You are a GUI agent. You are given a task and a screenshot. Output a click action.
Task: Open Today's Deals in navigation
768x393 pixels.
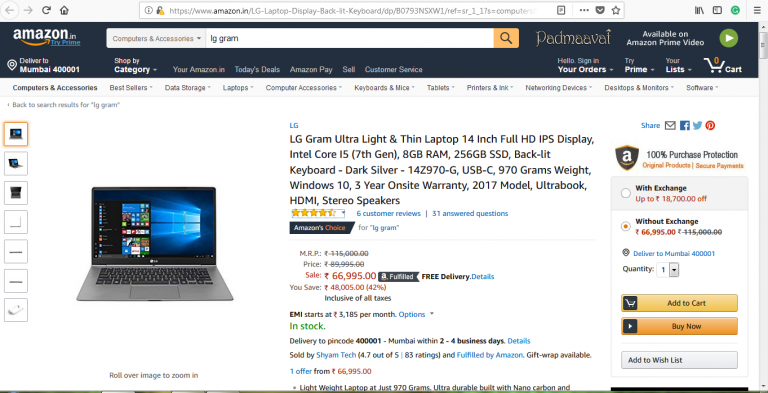click(x=257, y=70)
